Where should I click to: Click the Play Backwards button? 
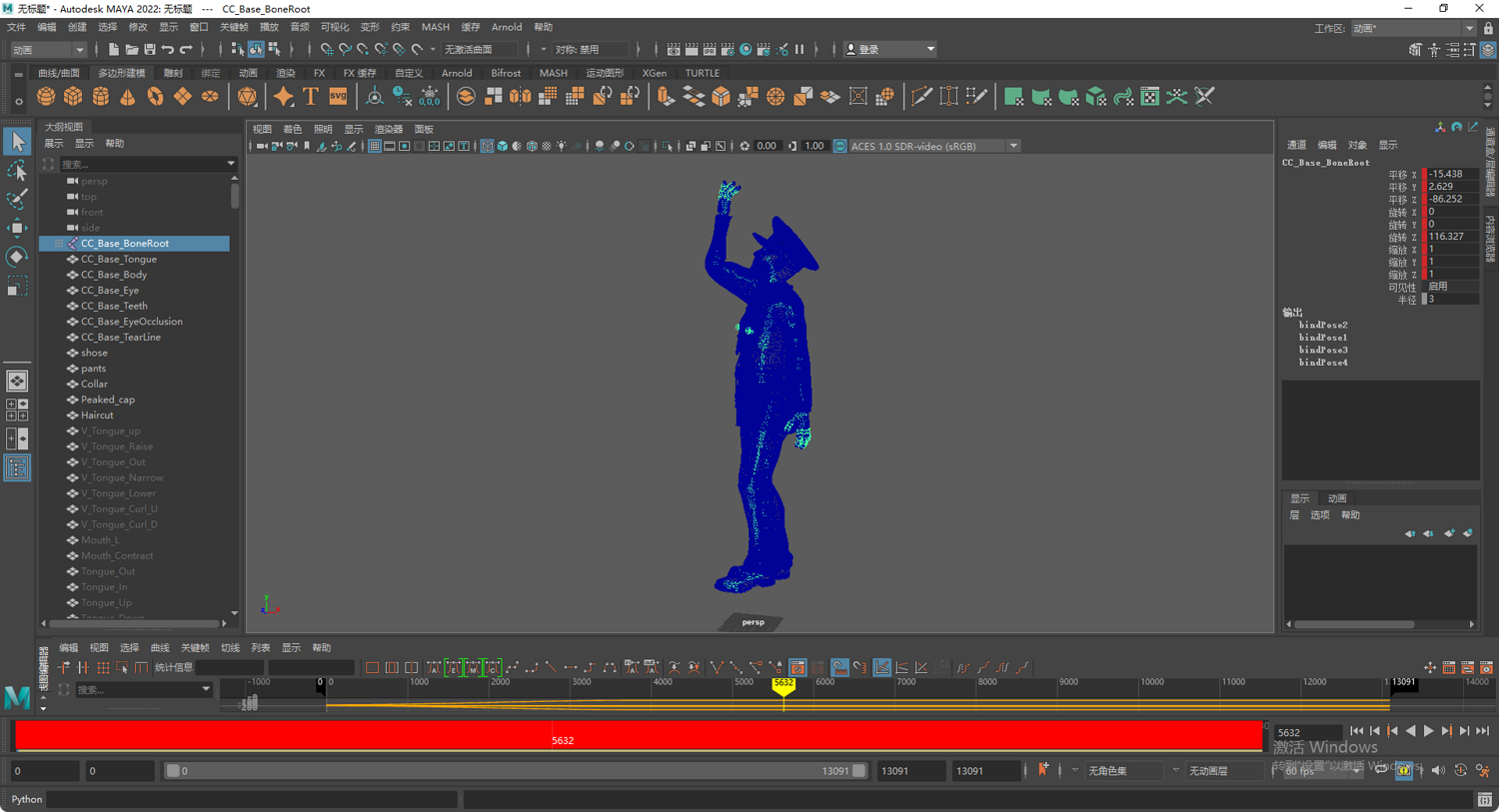tap(1410, 731)
